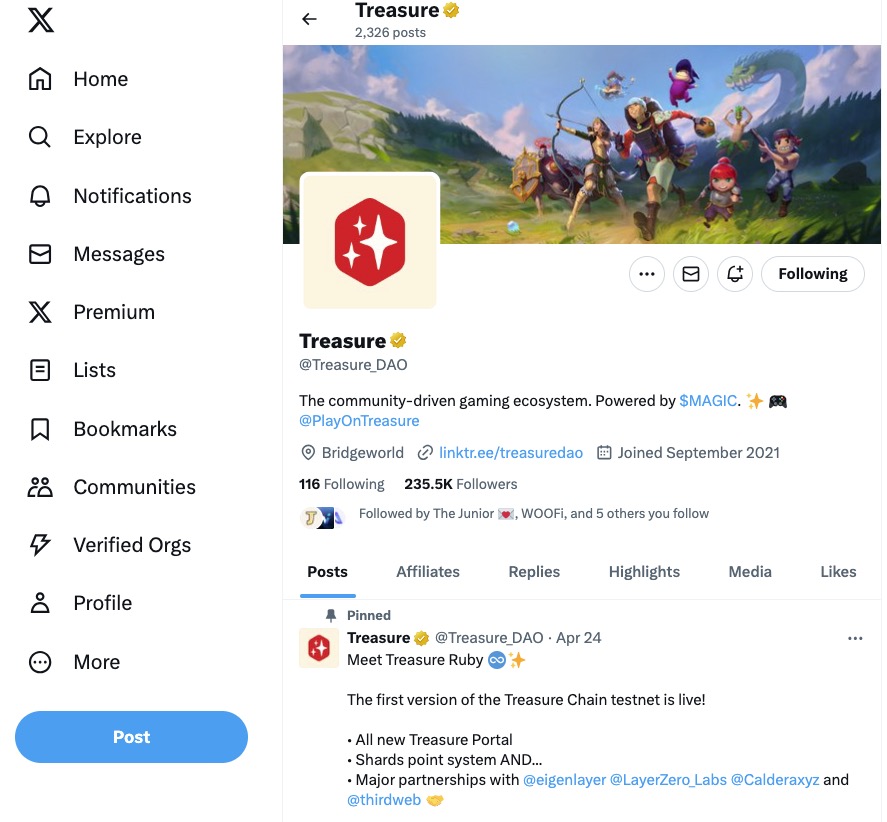The width and height of the screenshot is (887, 822).
Task: Open the Explore search icon
Action: pyautogui.click(x=40, y=137)
